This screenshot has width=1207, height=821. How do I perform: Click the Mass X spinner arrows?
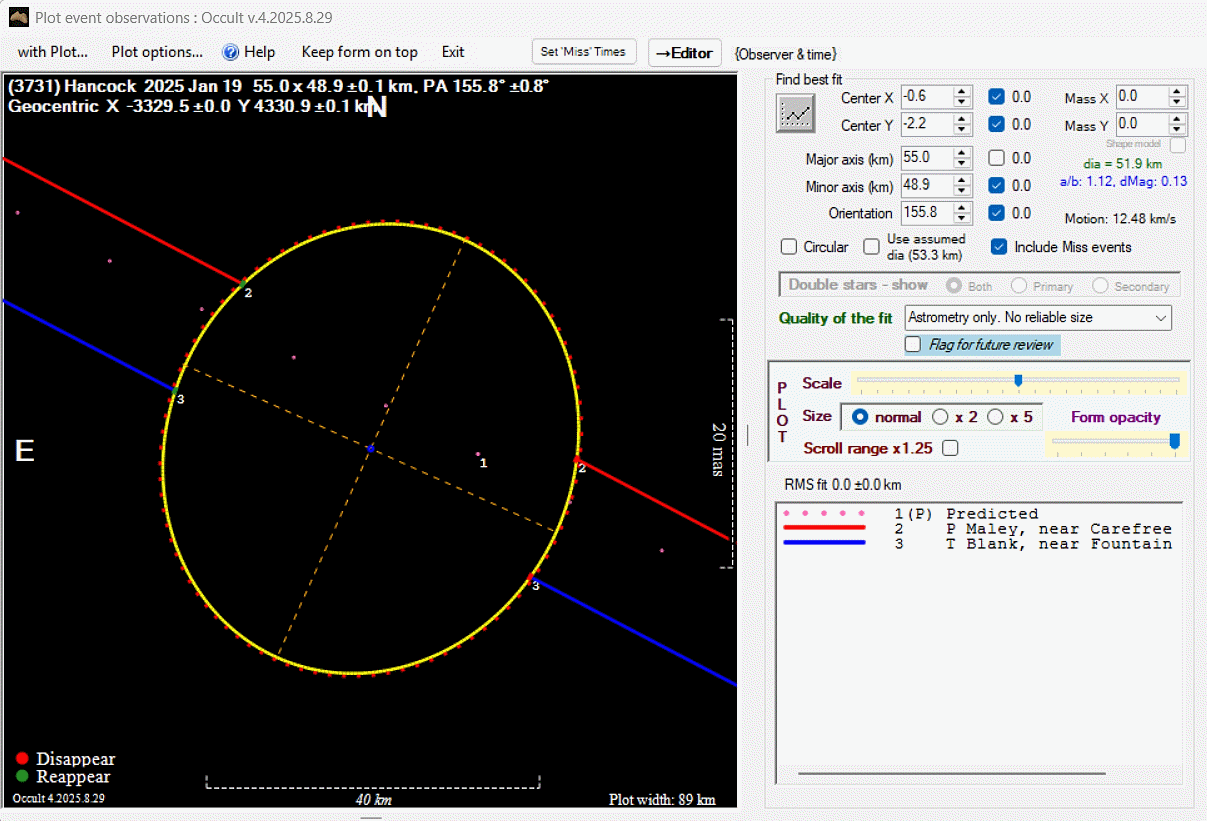pos(1178,97)
